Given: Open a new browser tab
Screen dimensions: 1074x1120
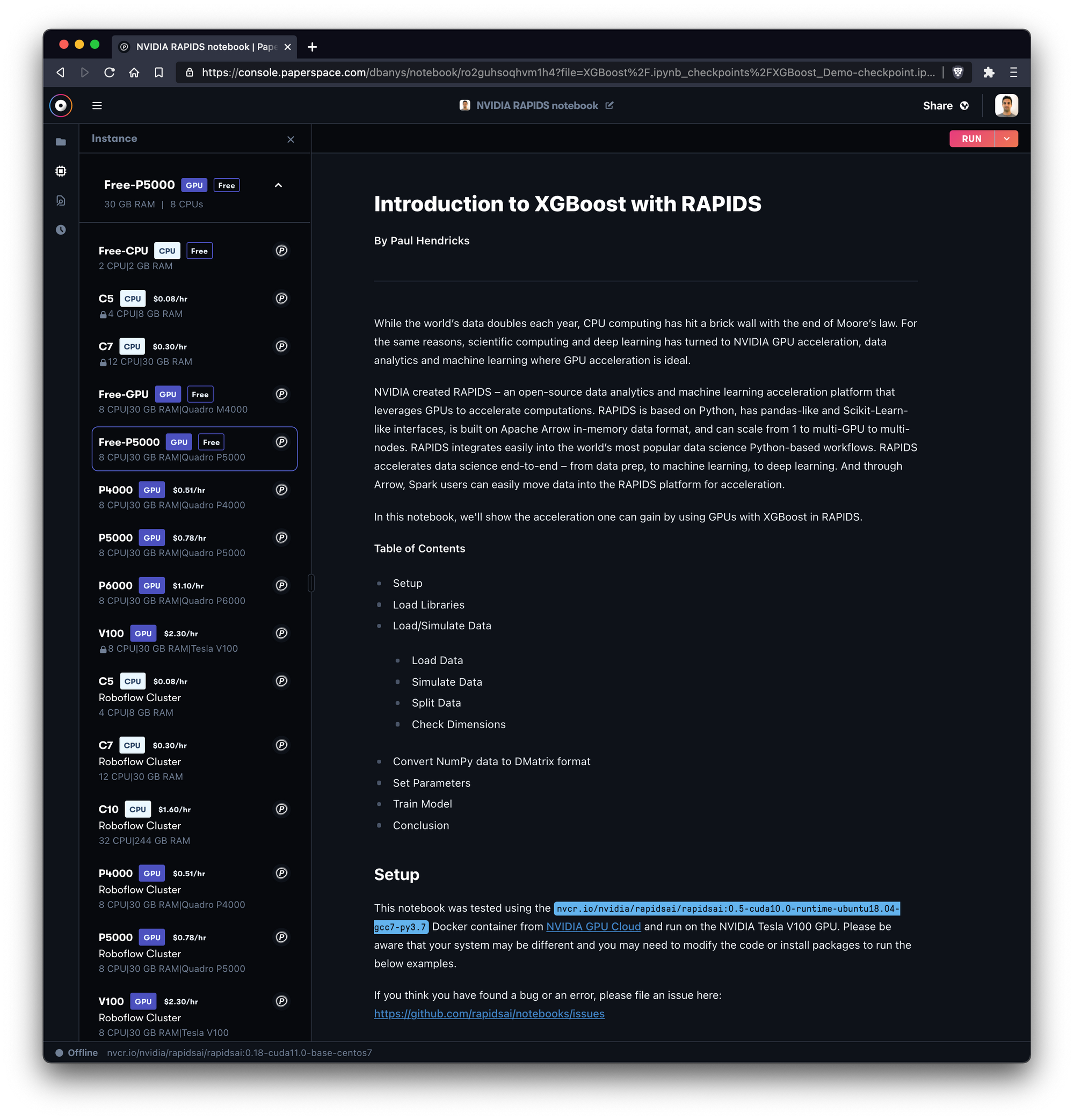Looking at the screenshot, I should pyautogui.click(x=312, y=47).
